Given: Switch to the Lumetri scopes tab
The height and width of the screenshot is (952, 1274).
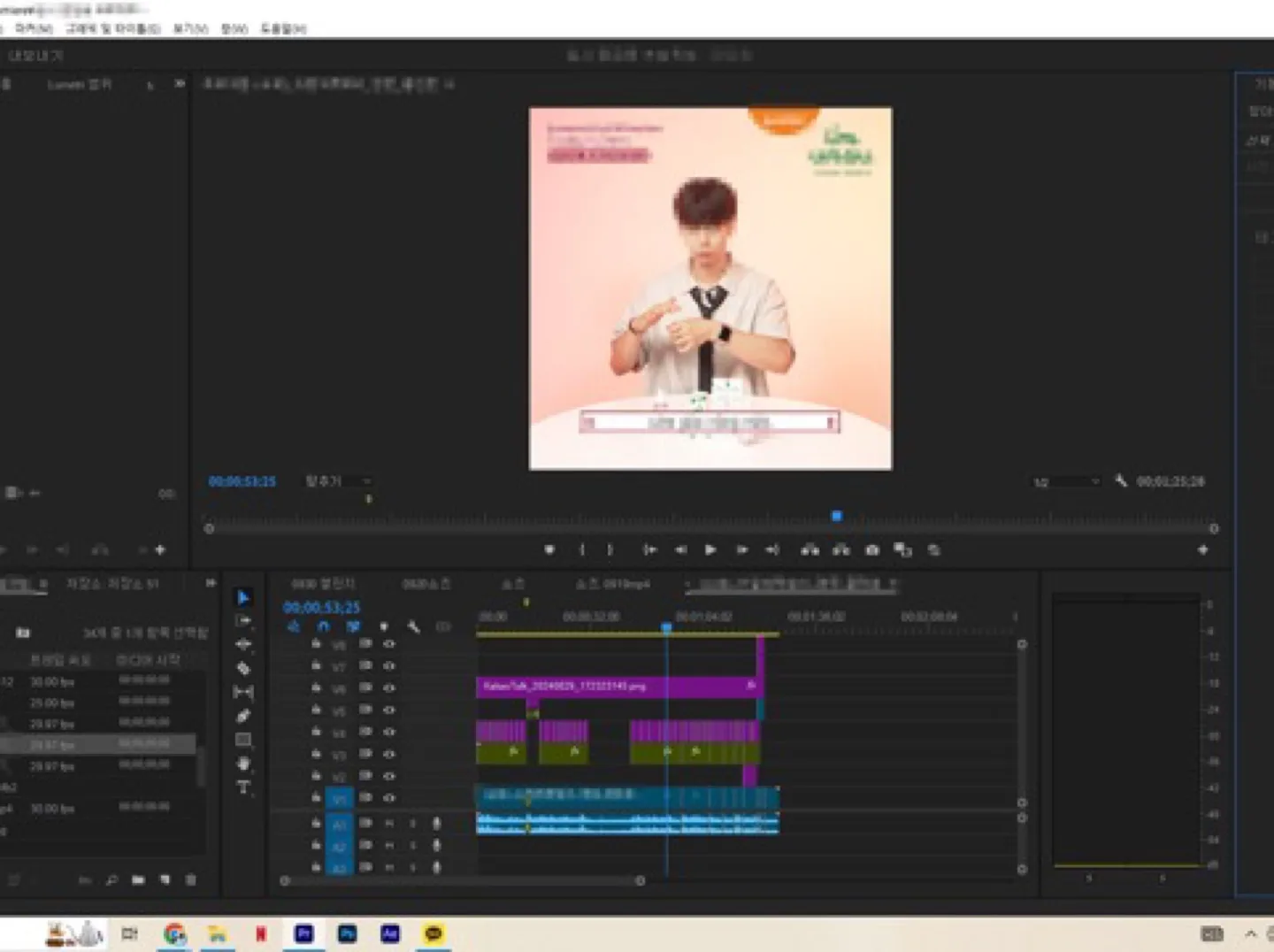Looking at the screenshot, I should pos(80,84).
